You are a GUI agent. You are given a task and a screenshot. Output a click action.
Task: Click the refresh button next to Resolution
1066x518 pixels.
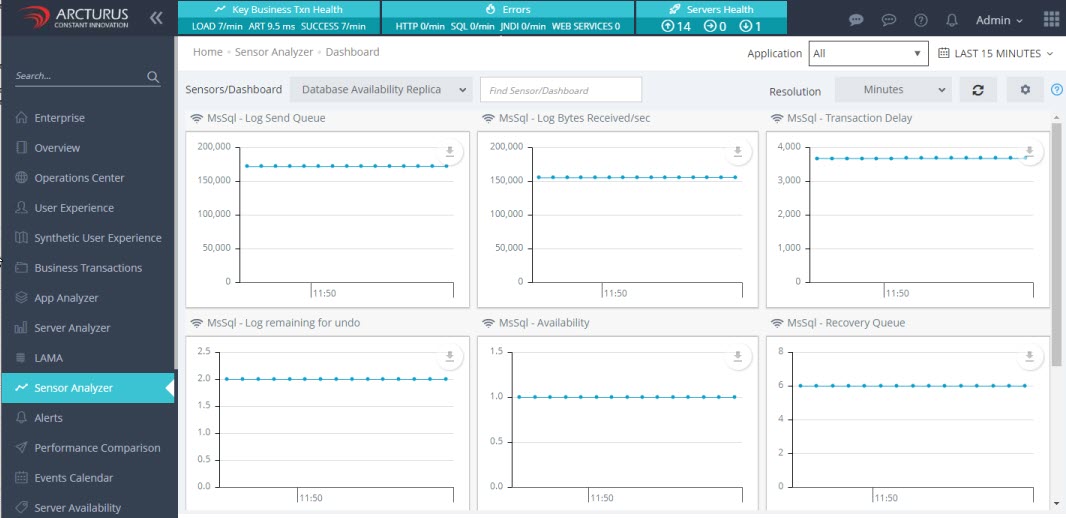(x=978, y=90)
